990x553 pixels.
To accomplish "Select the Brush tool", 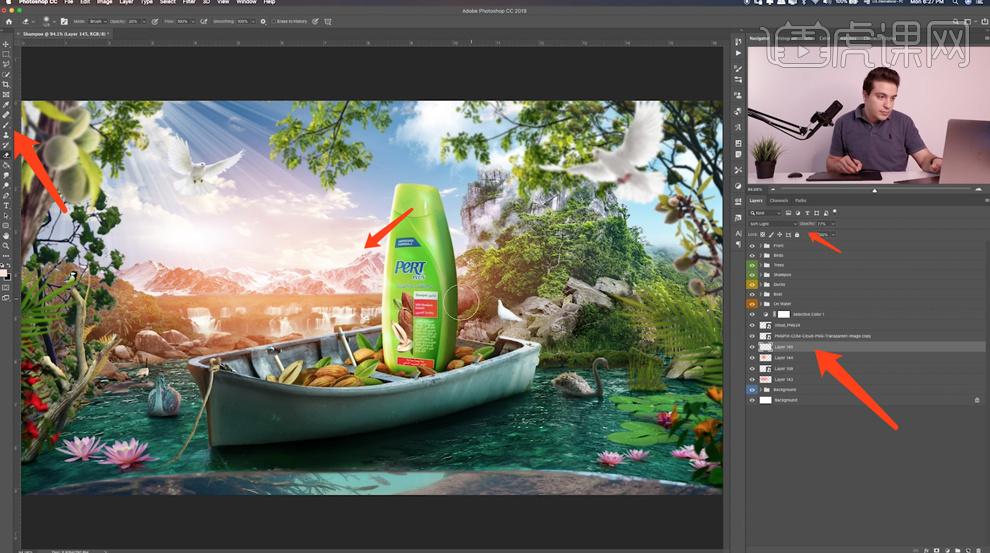I will (6, 125).
